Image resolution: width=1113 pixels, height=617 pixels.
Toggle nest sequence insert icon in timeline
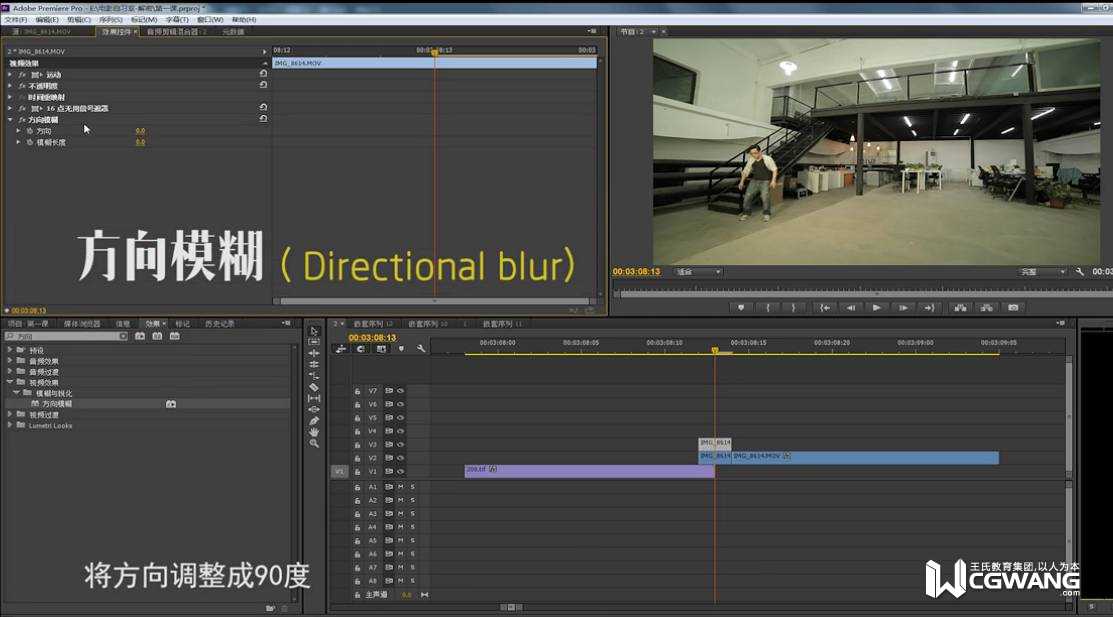341,349
